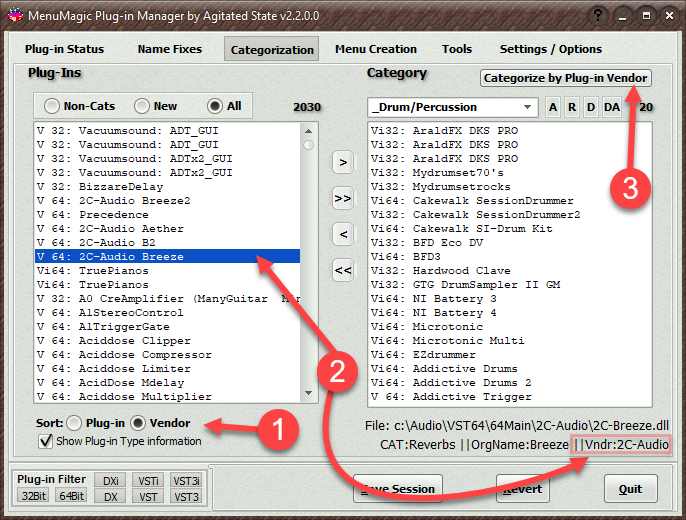Select AcidDose Mdelay in plug-ins list

tap(168, 383)
